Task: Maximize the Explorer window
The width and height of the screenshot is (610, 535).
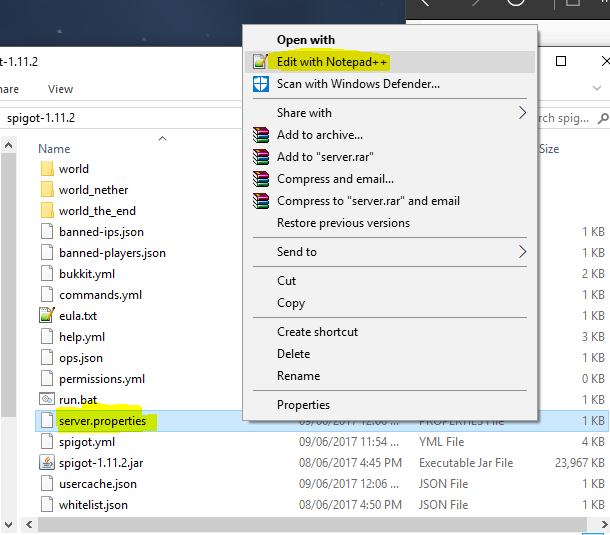Action: click(x=561, y=61)
